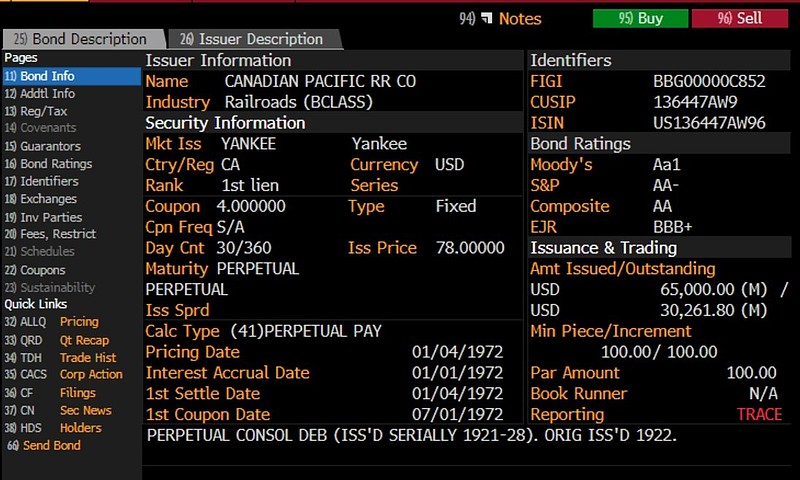The height and width of the screenshot is (480, 800).
Task: Open the Schedules page
Action: pyautogui.click(x=39, y=251)
